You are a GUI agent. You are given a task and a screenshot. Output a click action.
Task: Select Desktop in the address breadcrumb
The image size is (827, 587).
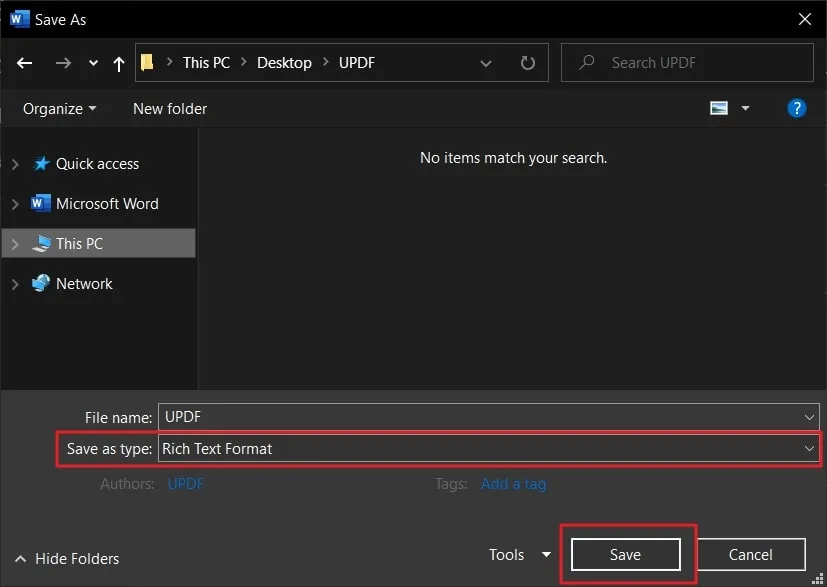tap(284, 62)
